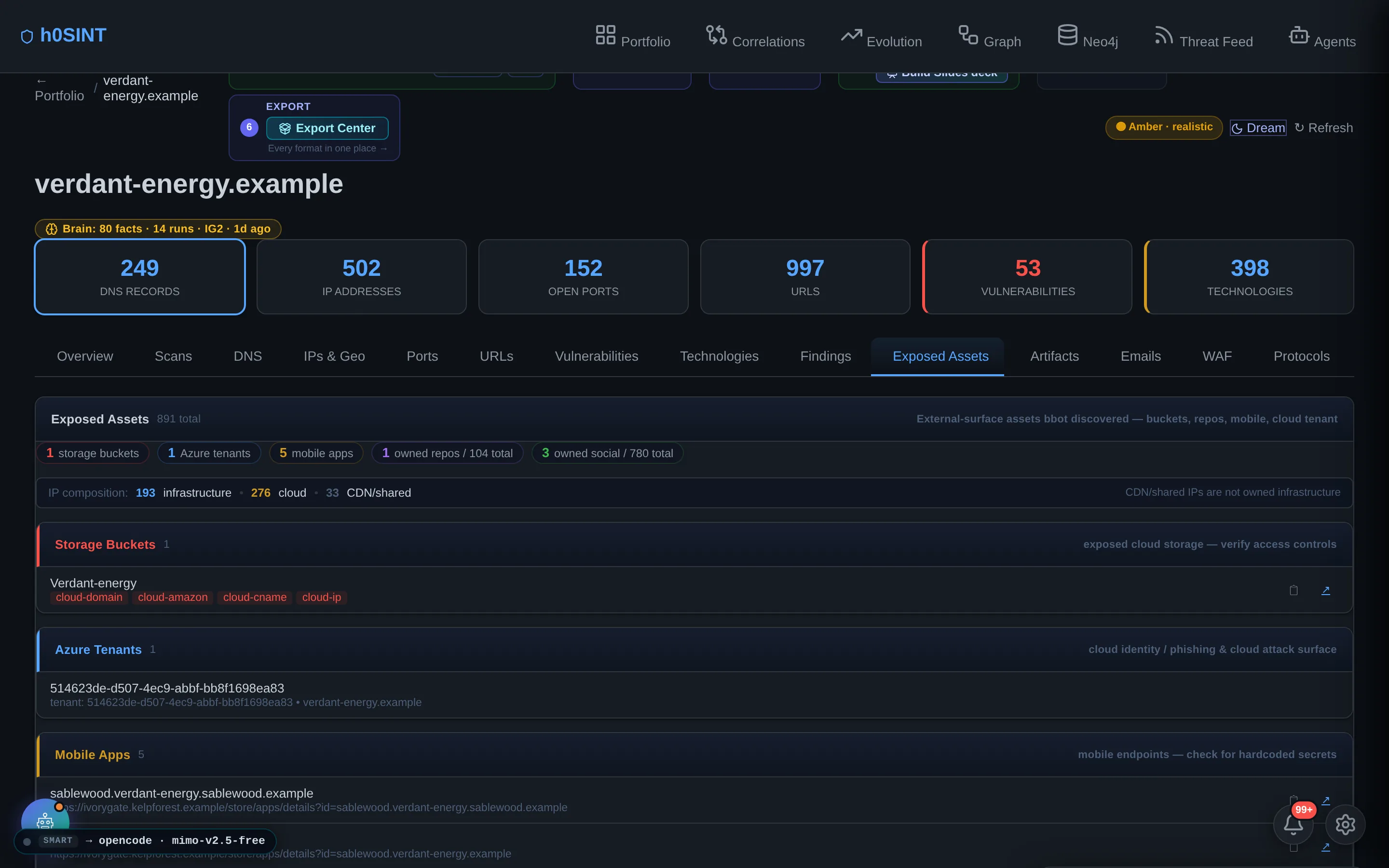Click the 502 IP Addresses card
Image resolution: width=1389 pixels, height=868 pixels.
(x=362, y=277)
